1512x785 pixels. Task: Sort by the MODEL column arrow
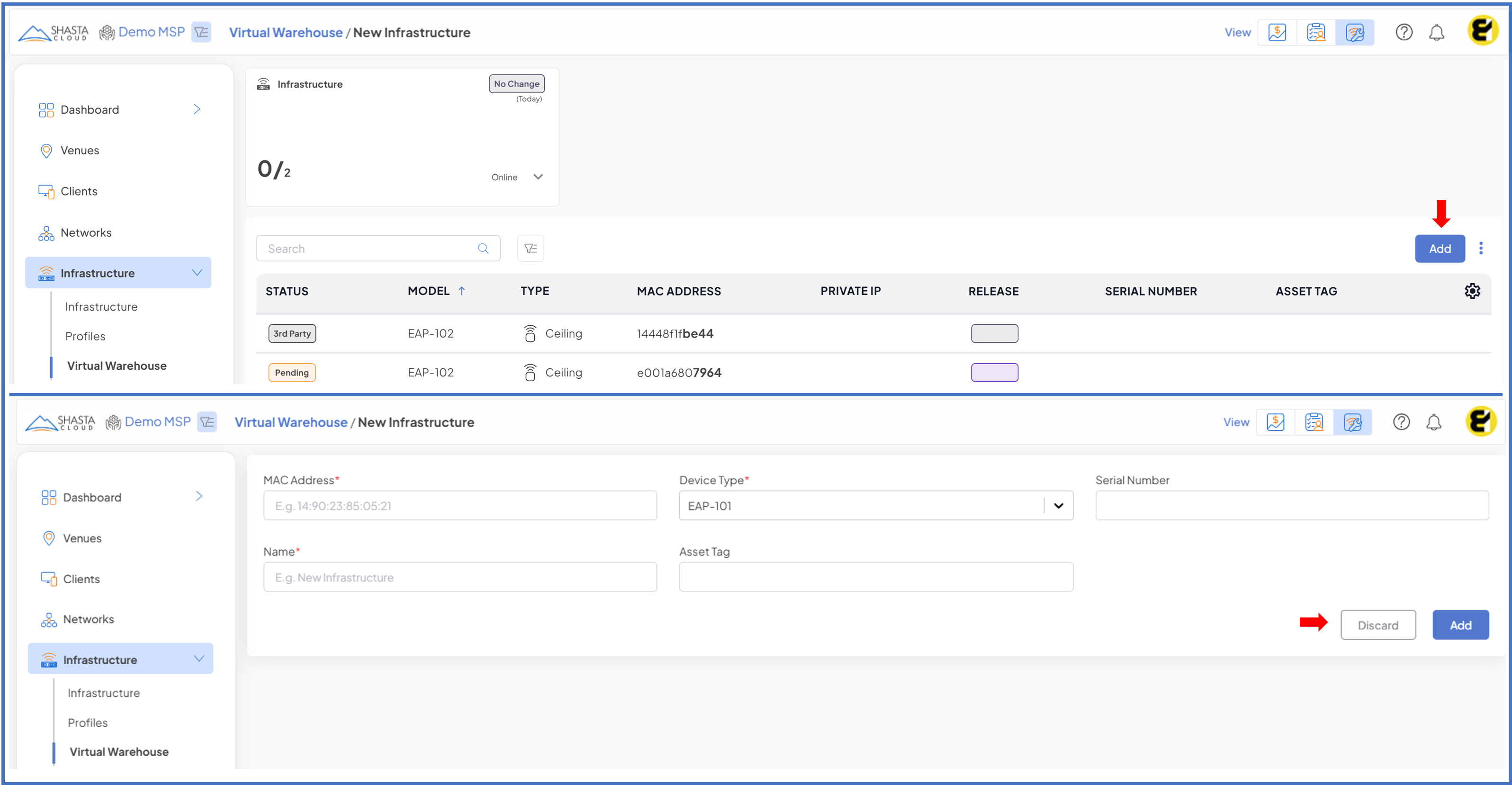click(461, 291)
